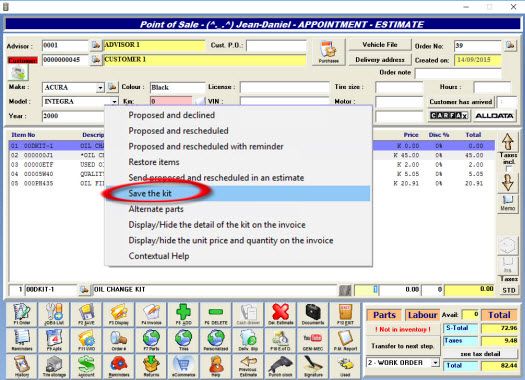Click the Tires globe icon
525x380 pixels.
pos(183,340)
